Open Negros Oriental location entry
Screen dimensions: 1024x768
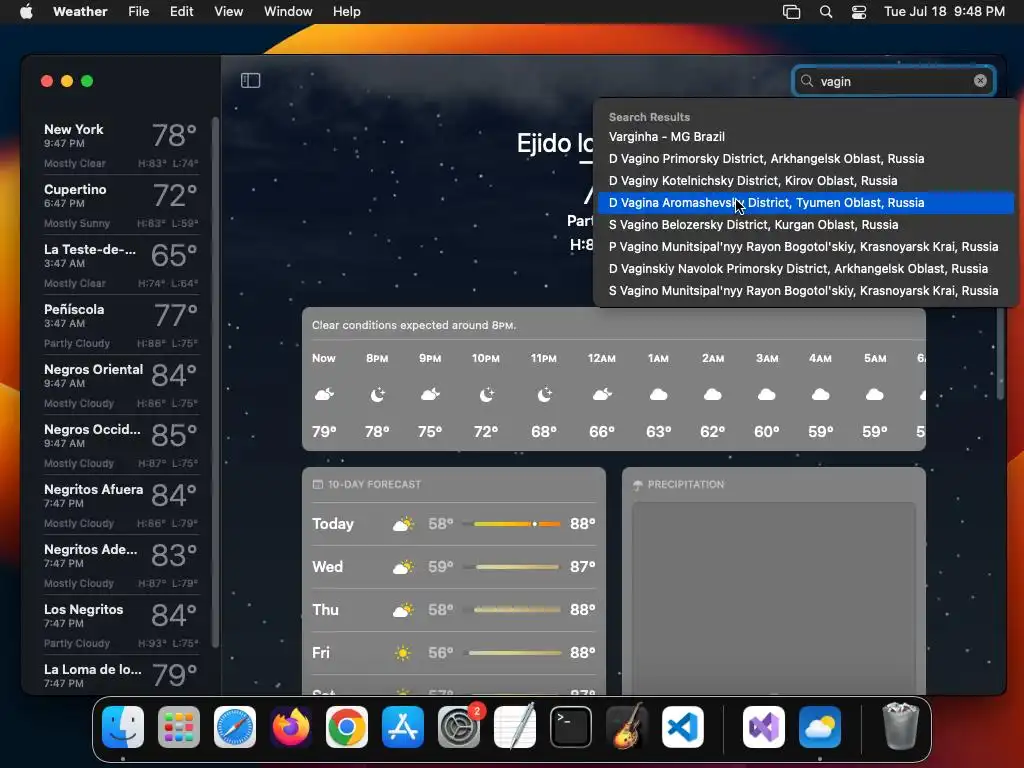point(121,385)
